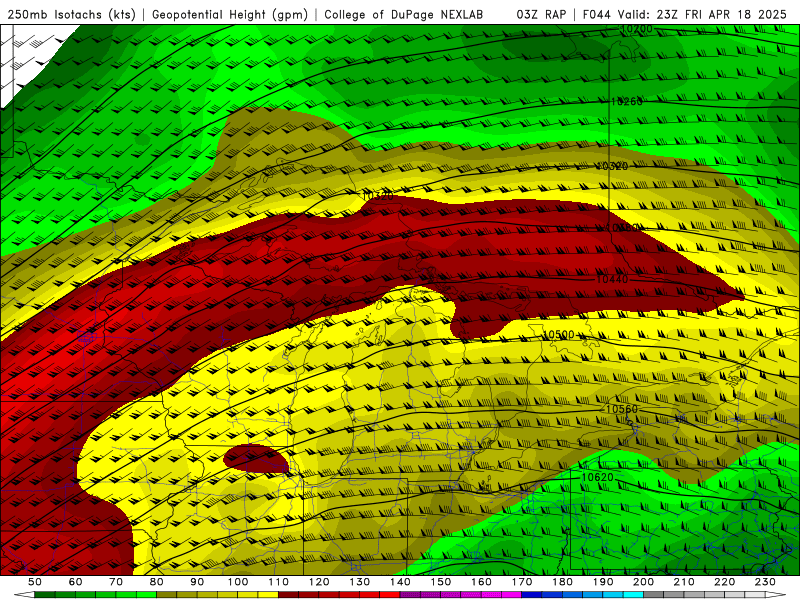Select the bright magenta swatch for 165-170 kts
Viewport: 800px width, 600px height.
point(512,595)
